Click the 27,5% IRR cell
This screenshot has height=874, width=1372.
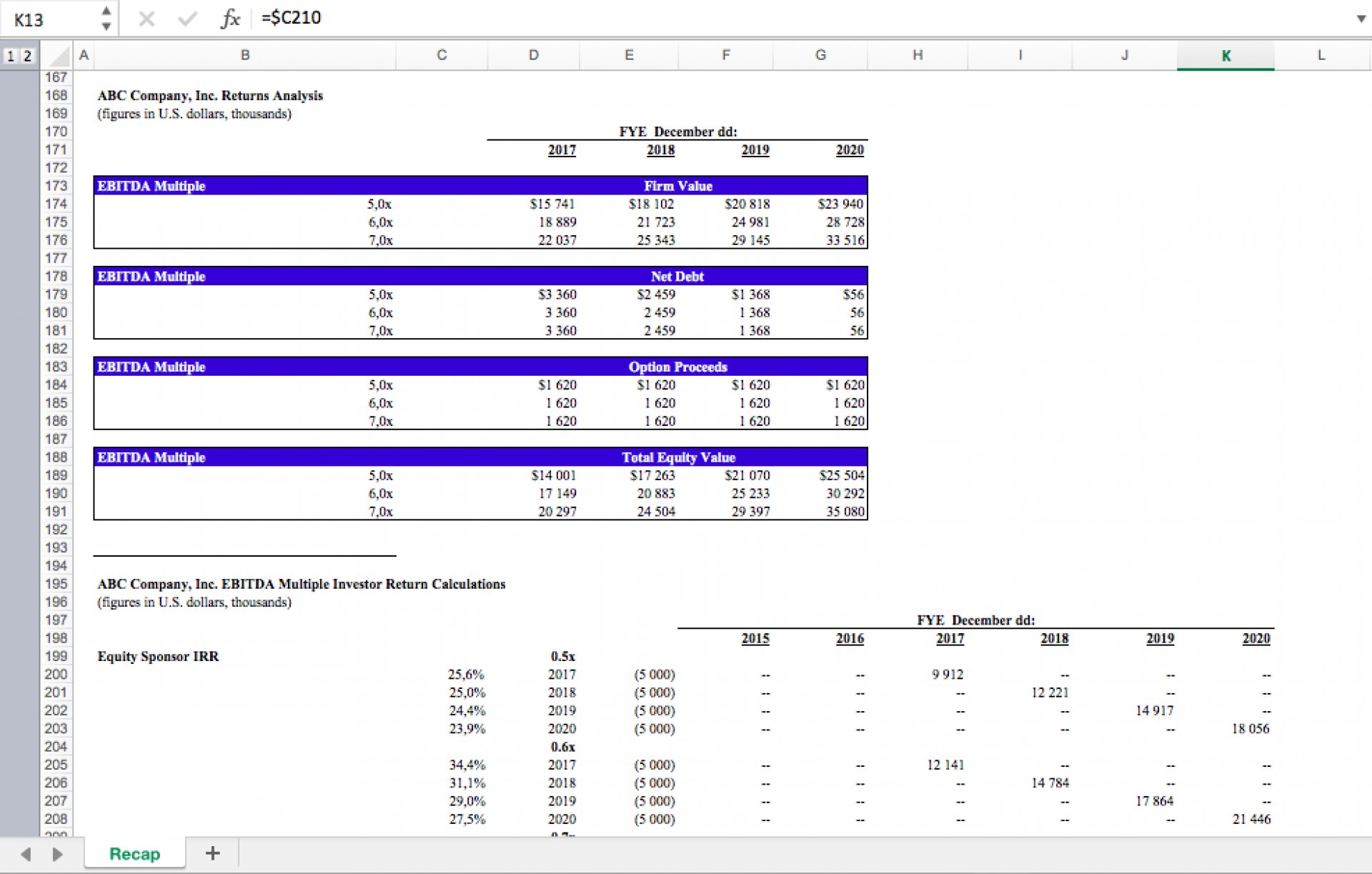466,819
